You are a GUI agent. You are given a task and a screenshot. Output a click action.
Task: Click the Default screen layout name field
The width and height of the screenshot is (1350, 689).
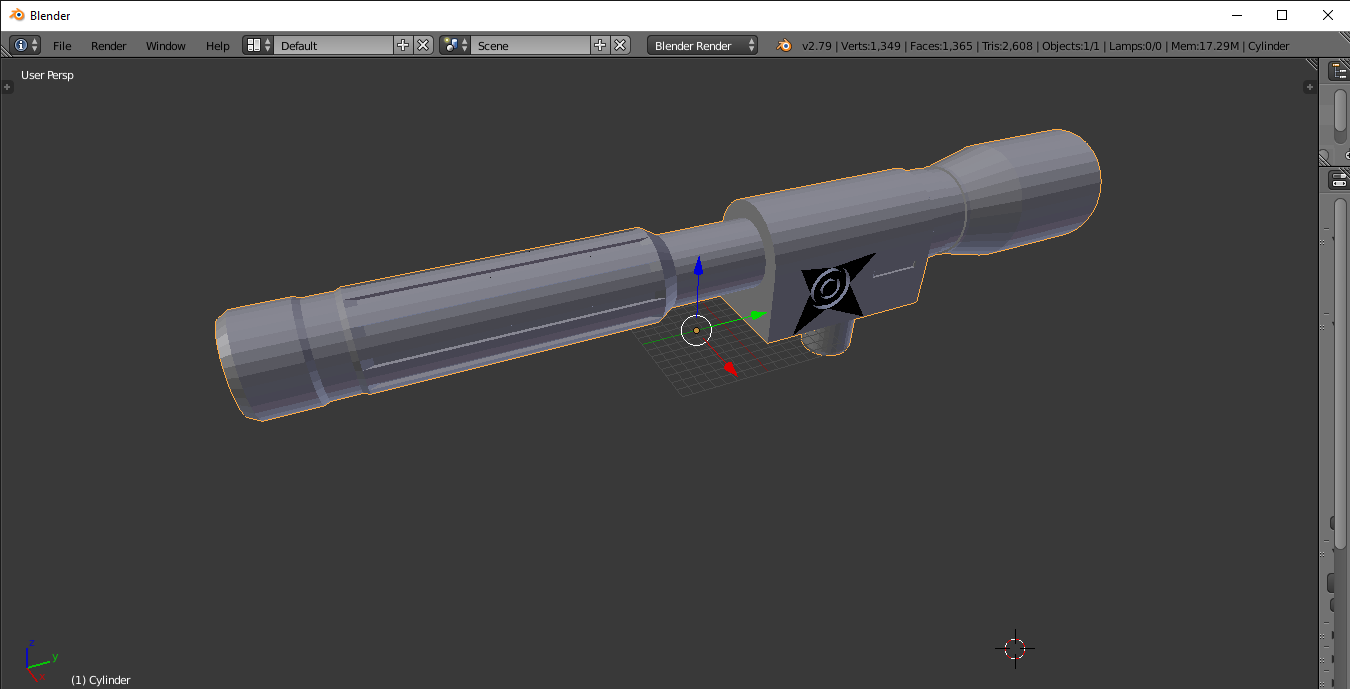(334, 45)
